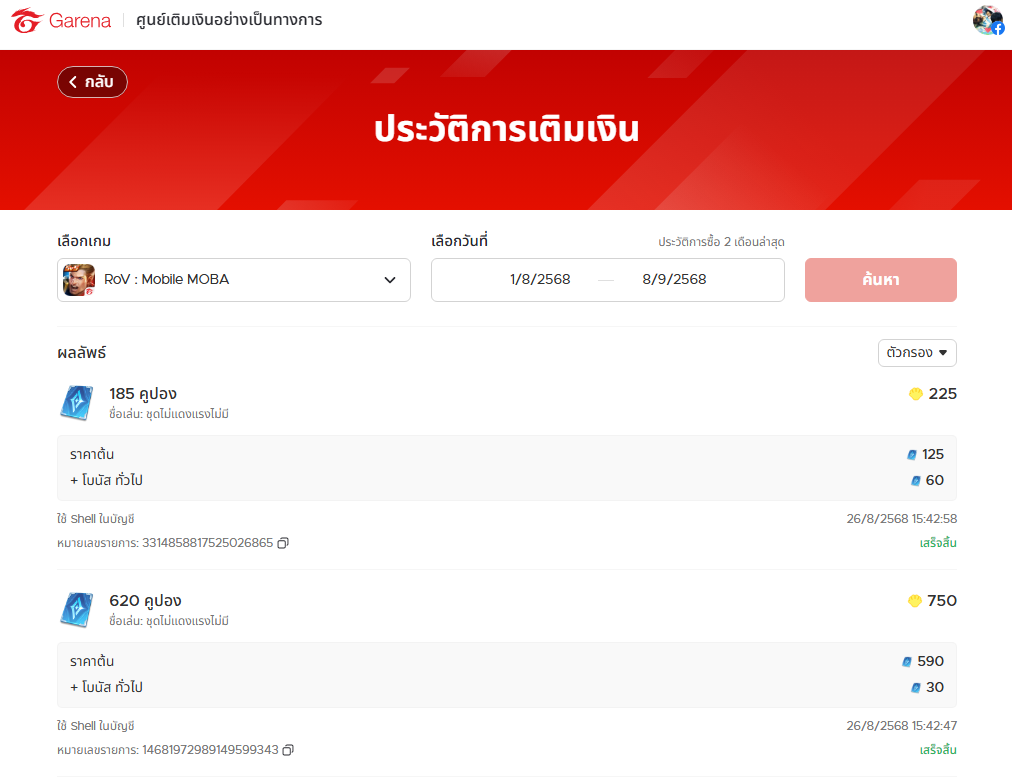Click the Shell total value 225
Viewport: 1012px width, 782px height.
(x=942, y=394)
